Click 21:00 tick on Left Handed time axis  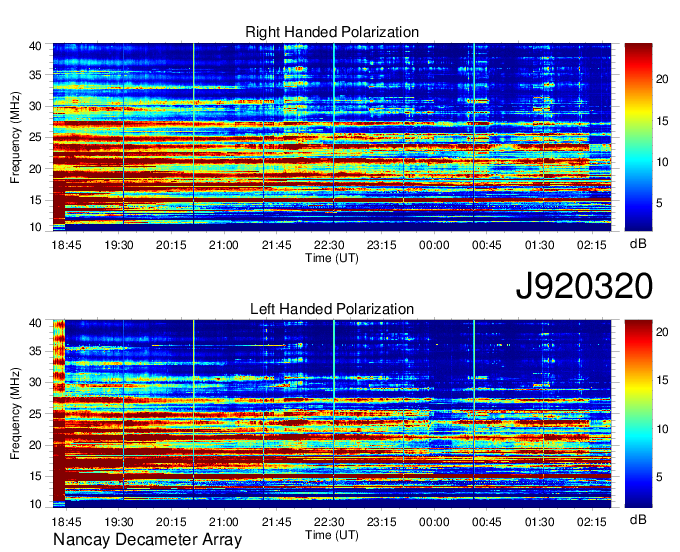(x=224, y=522)
